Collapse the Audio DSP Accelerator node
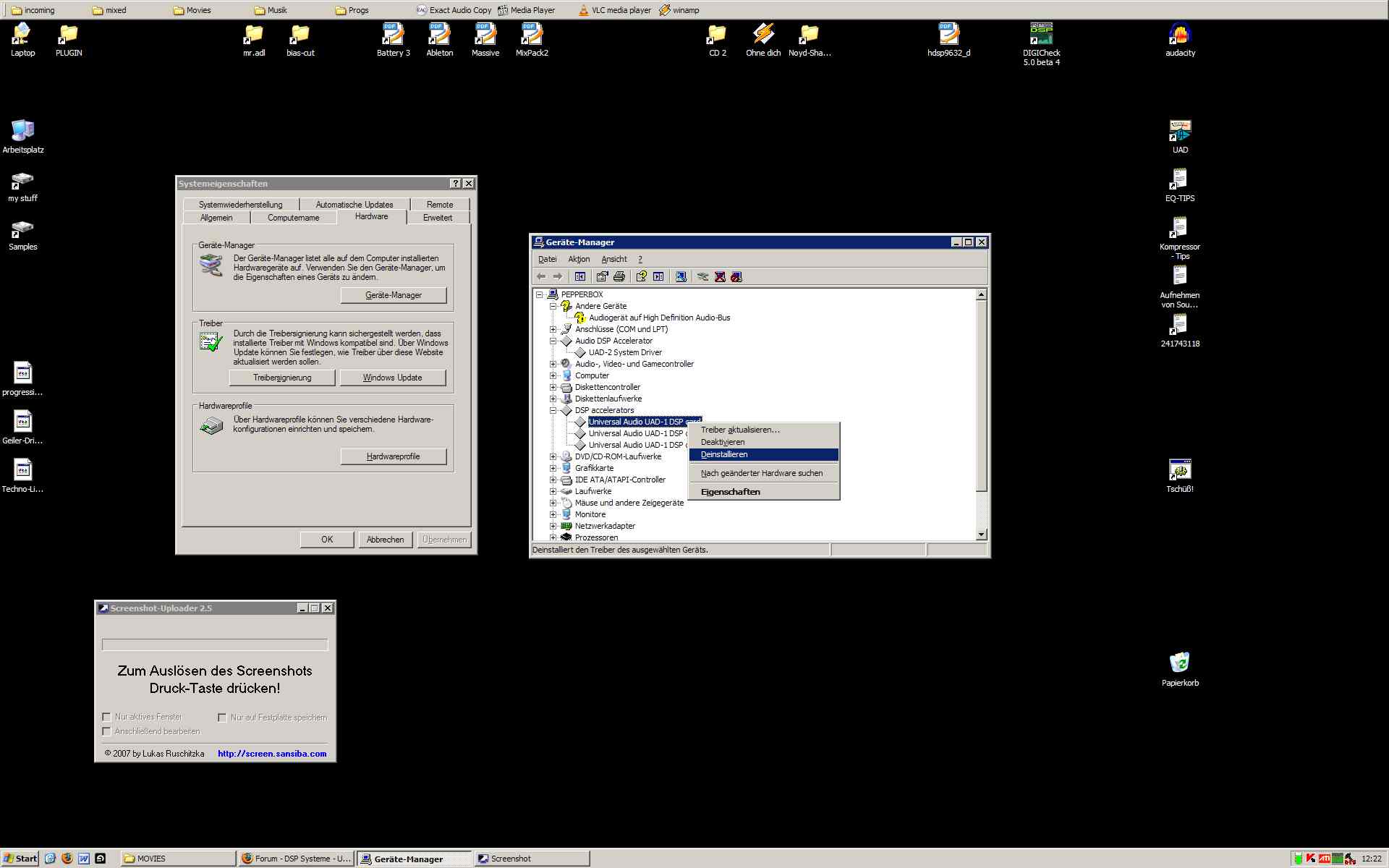The height and width of the screenshot is (868, 1389). [553, 341]
